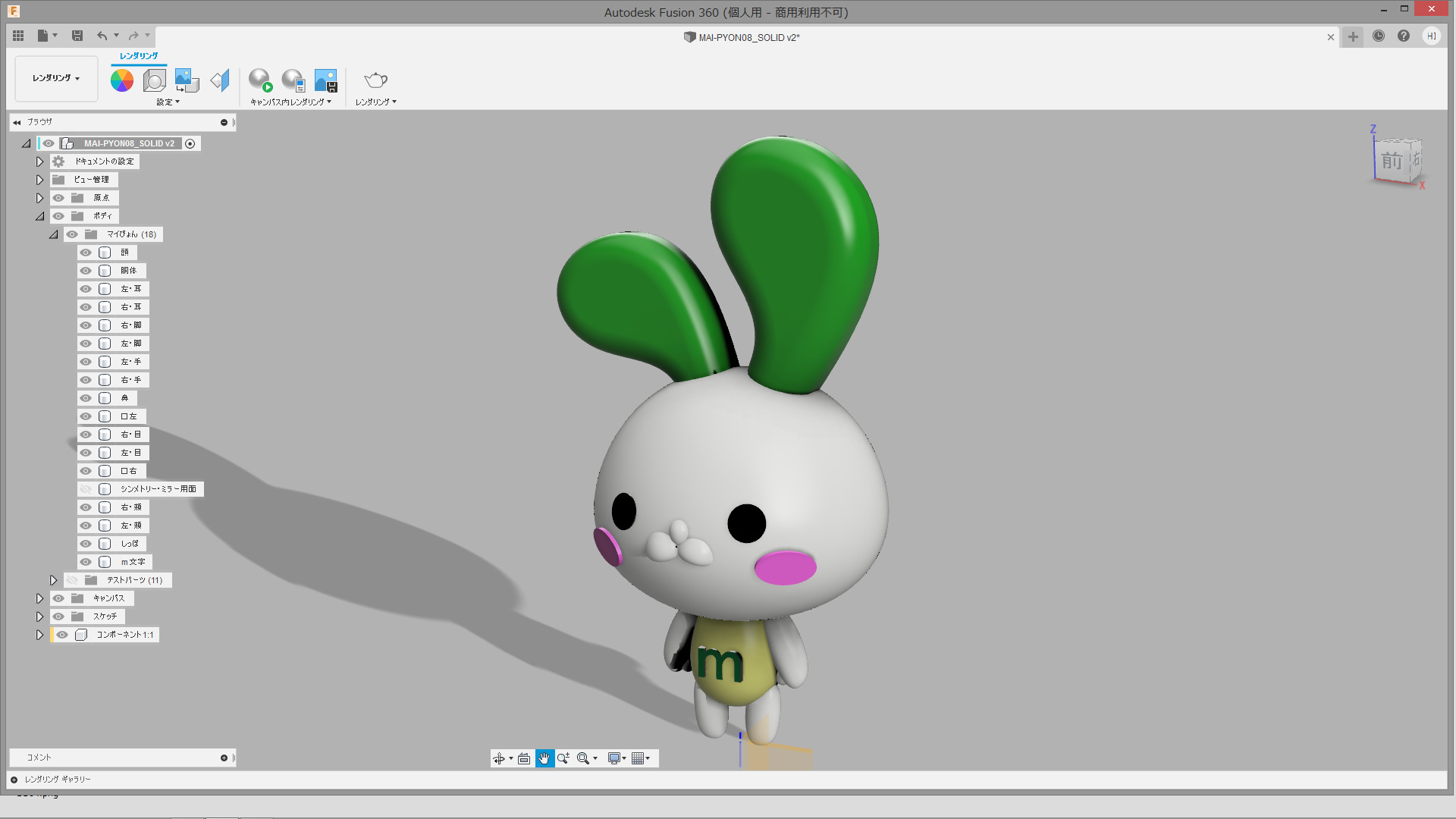
Task: Click the 前 face of ViewCube
Action: [1391, 161]
